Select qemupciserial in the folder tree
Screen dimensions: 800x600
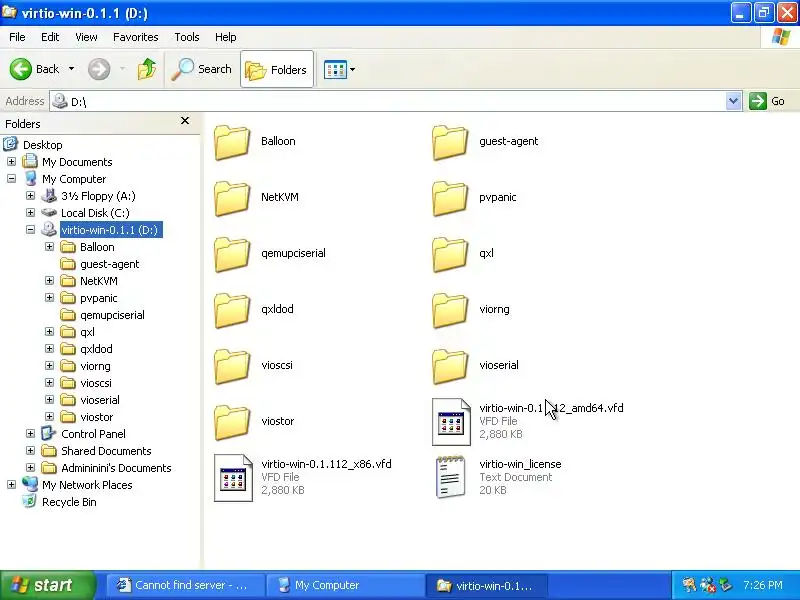coord(112,315)
